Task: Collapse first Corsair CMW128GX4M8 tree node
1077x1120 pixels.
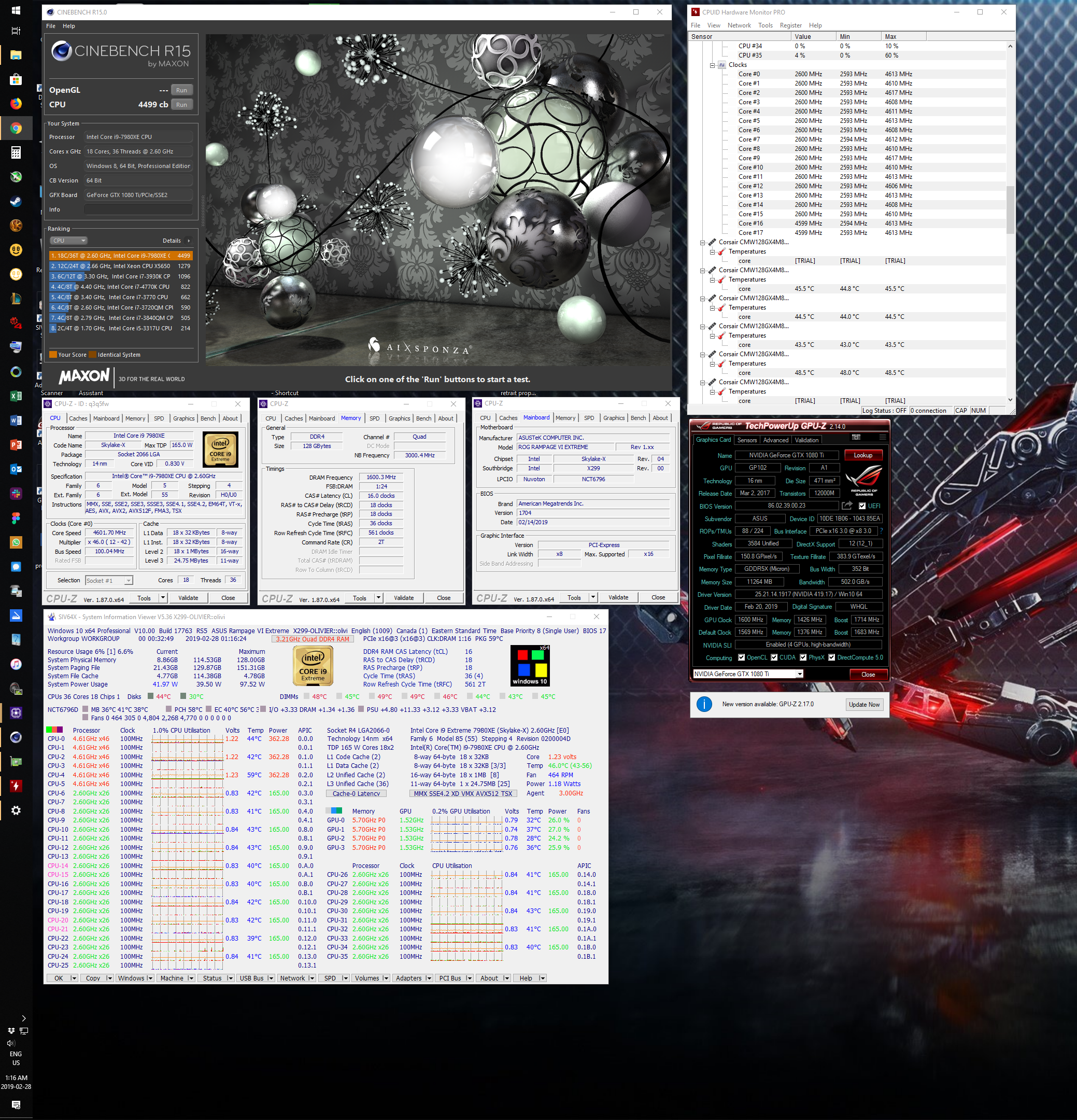Action: pyautogui.click(x=702, y=242)
